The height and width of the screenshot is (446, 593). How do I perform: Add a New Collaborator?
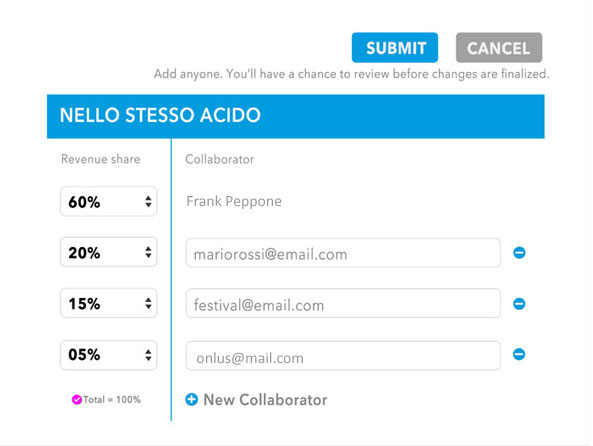[x=256, y=399]
